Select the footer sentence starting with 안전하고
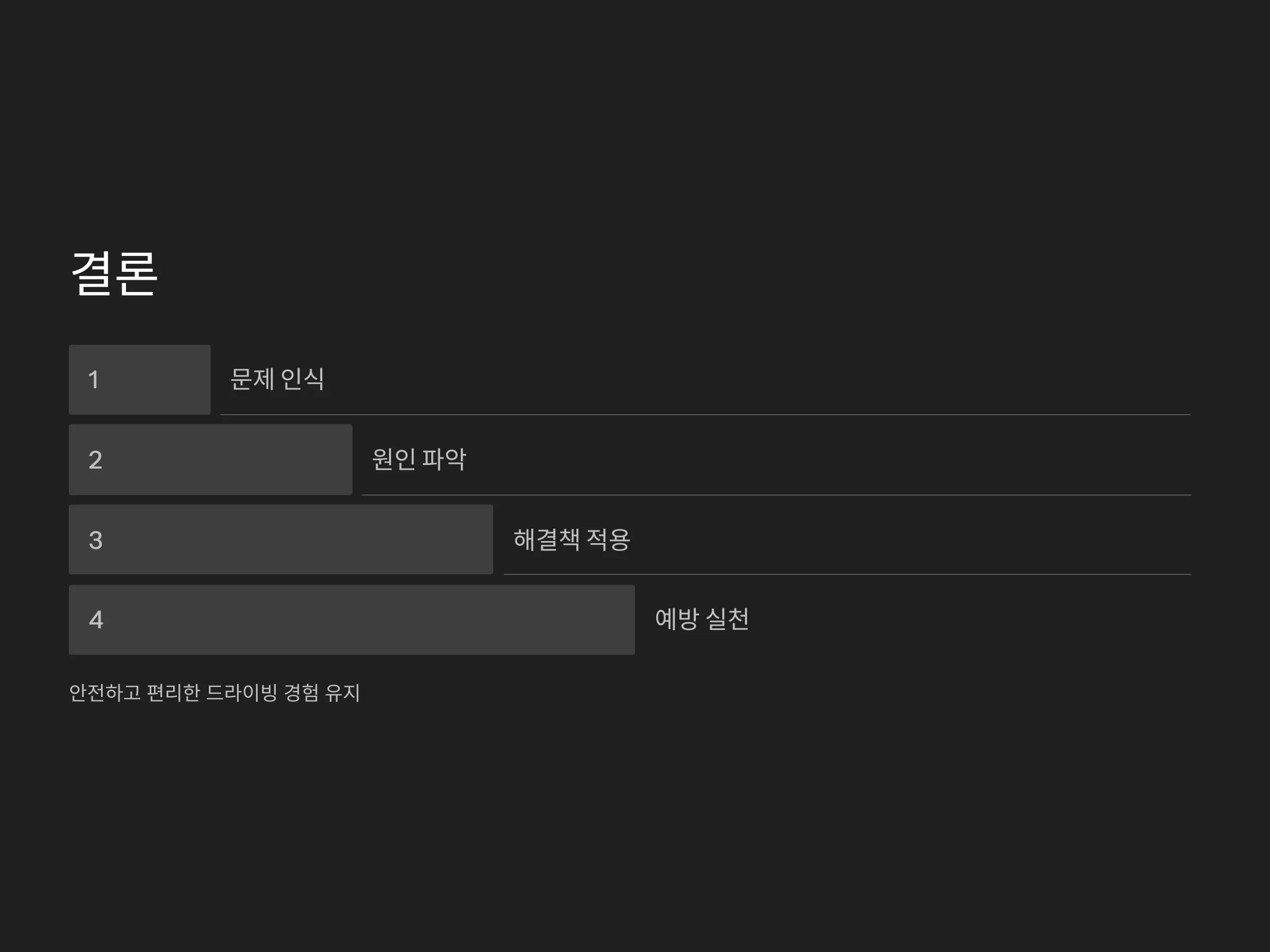Viewport: 1270px width, 952px height. click(215, 693)
